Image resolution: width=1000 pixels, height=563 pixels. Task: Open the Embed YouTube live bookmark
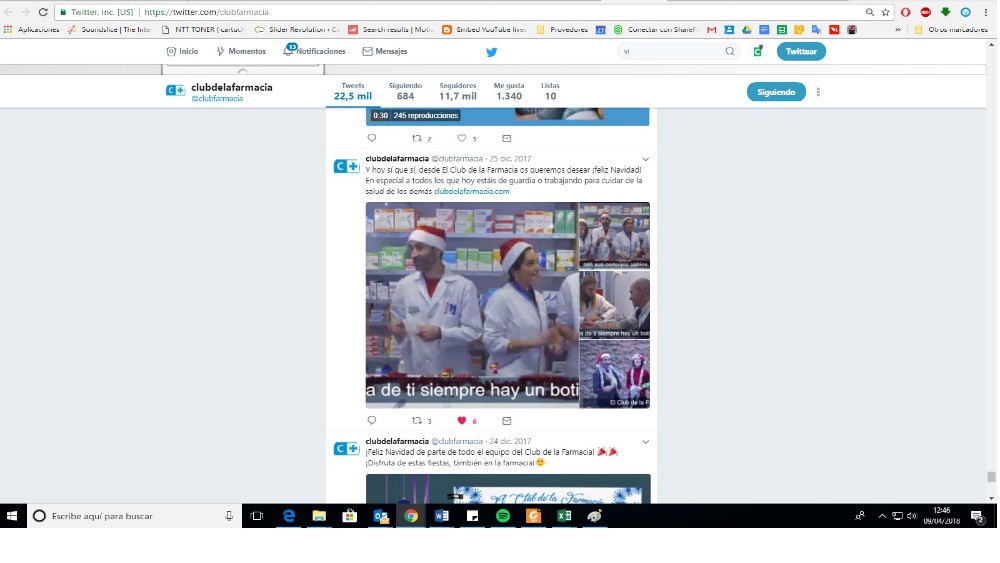(485, 29)
